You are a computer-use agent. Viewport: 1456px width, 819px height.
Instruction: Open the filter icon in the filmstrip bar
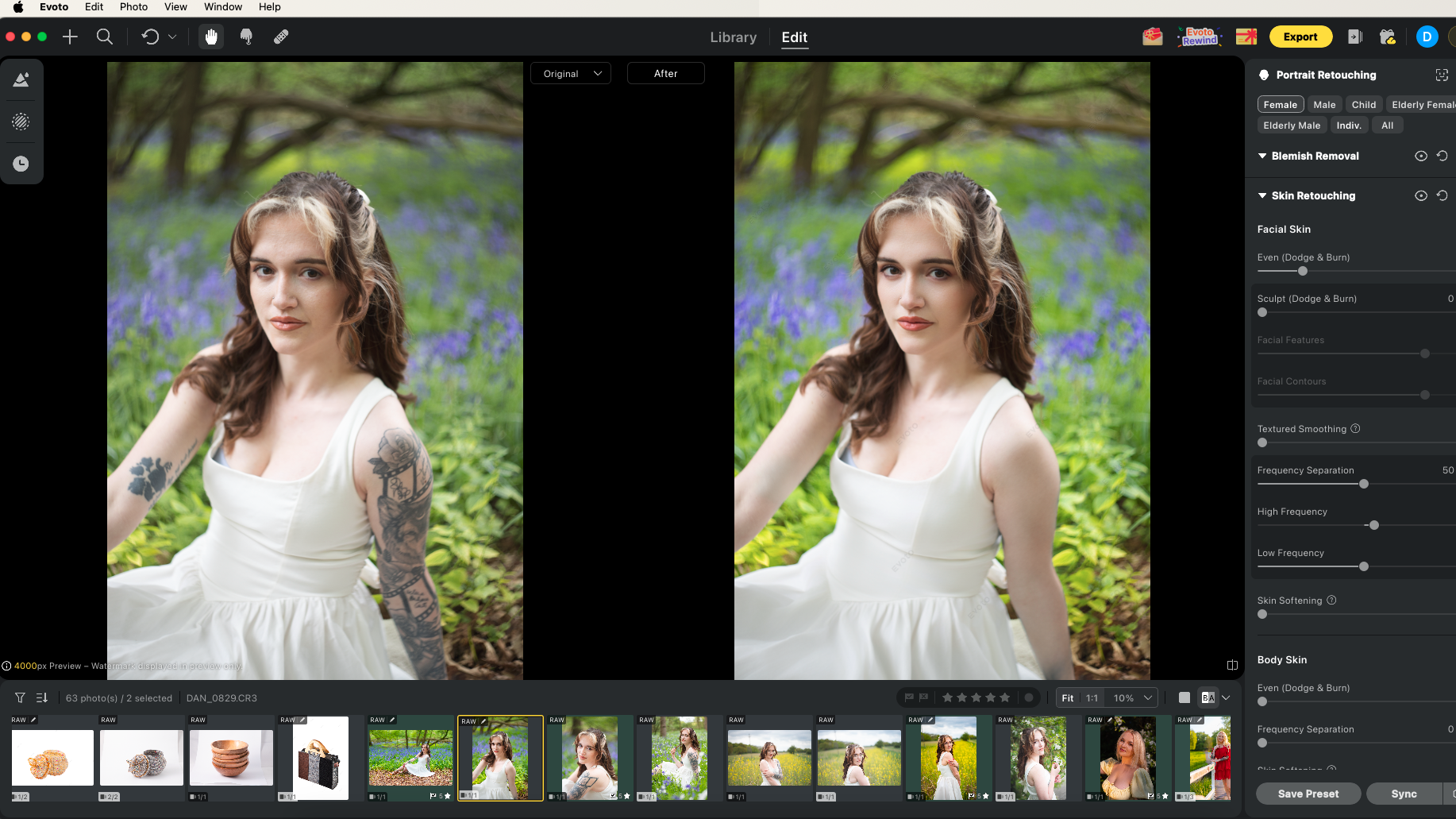20,697
